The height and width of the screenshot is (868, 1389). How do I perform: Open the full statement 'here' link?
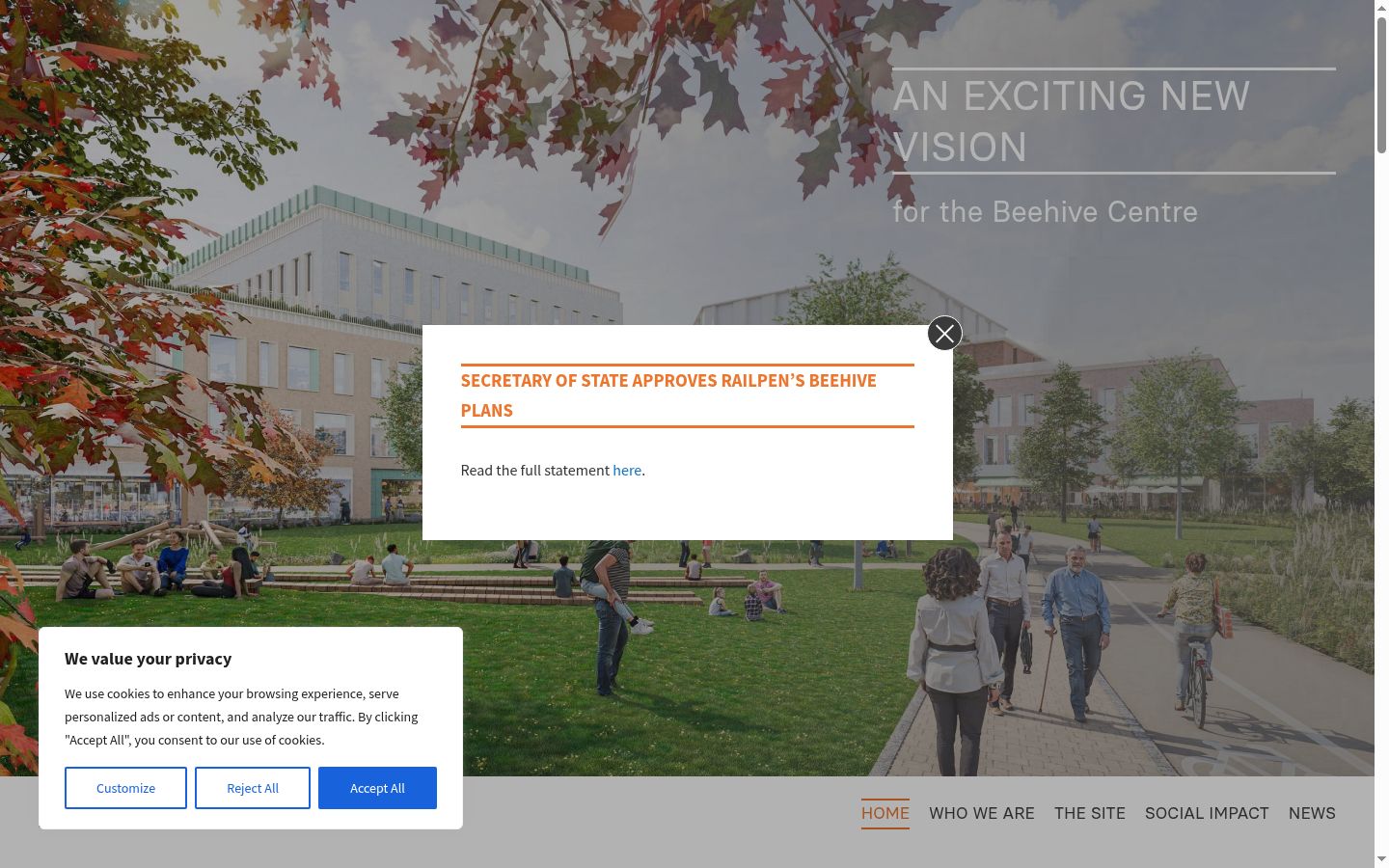pos(627,471)
